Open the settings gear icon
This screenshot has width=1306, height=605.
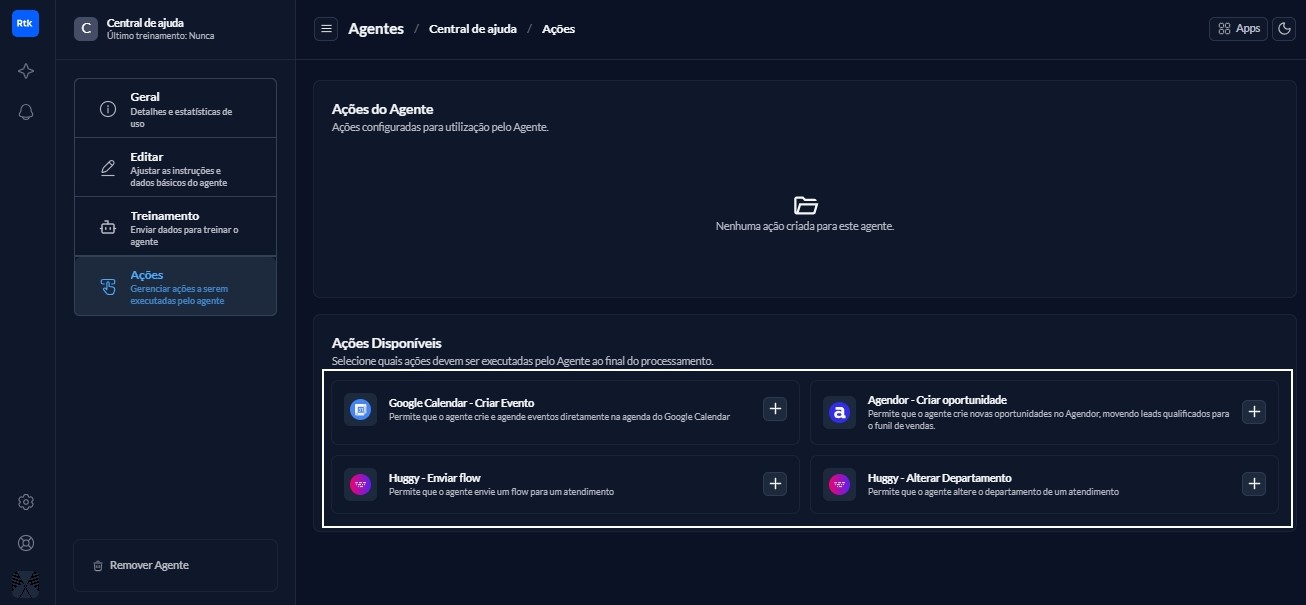coord(26,502)
